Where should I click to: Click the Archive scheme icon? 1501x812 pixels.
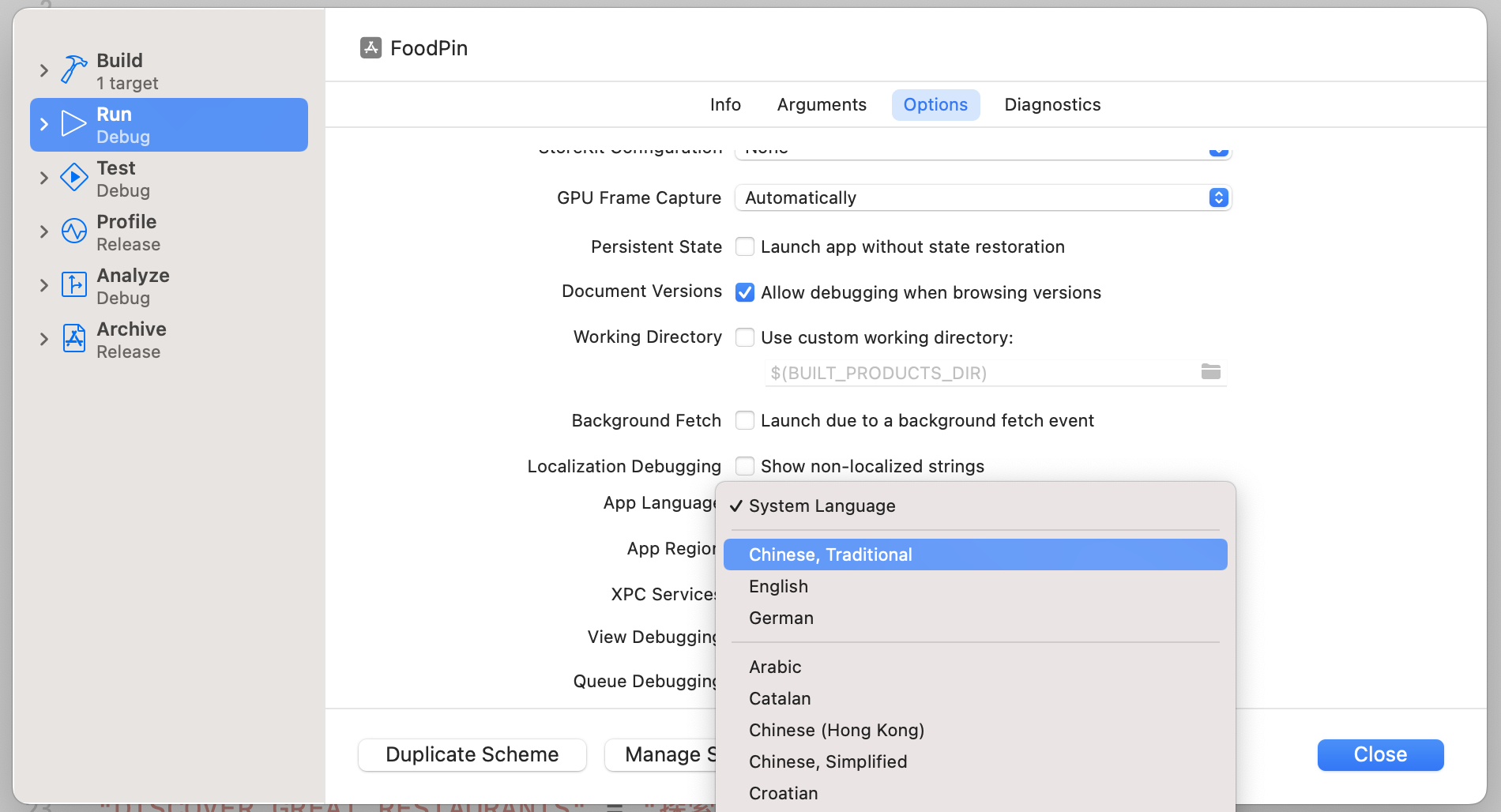(x=73, y=339)
